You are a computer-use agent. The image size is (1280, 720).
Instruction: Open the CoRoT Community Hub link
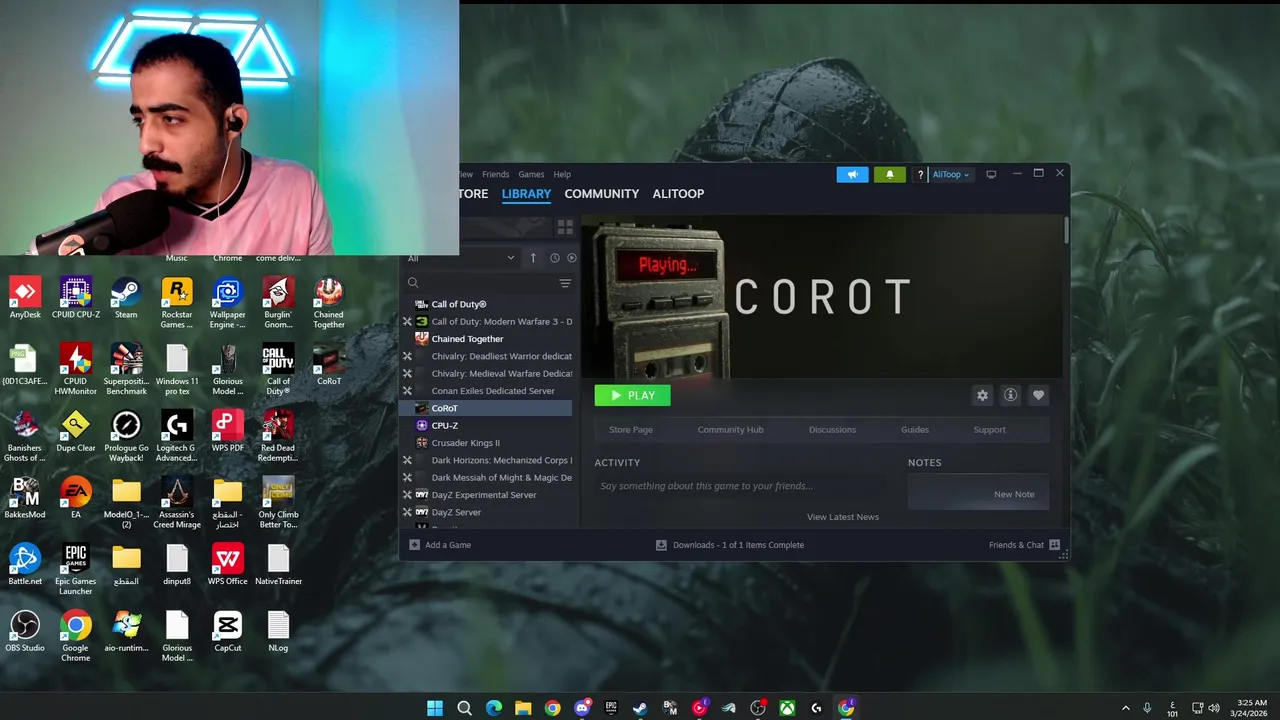[x=730, y=430]
